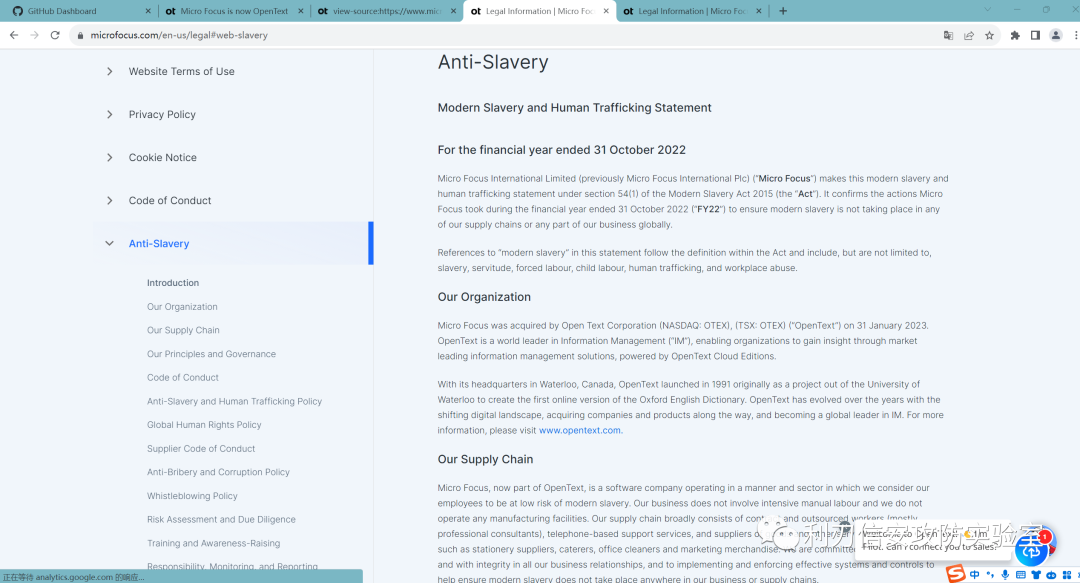
Task: Click the share page icon
Action: coord(969,35)
